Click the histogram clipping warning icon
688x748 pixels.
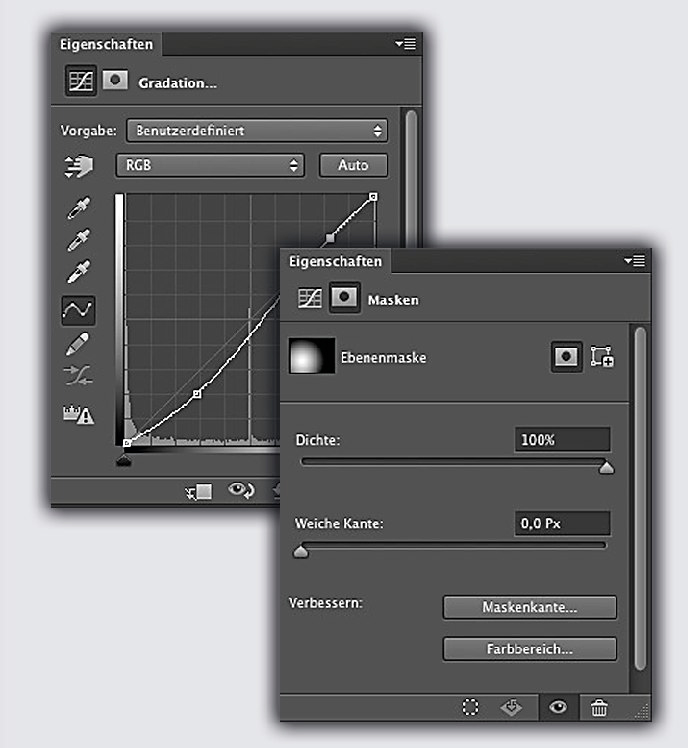click(79, 414)
